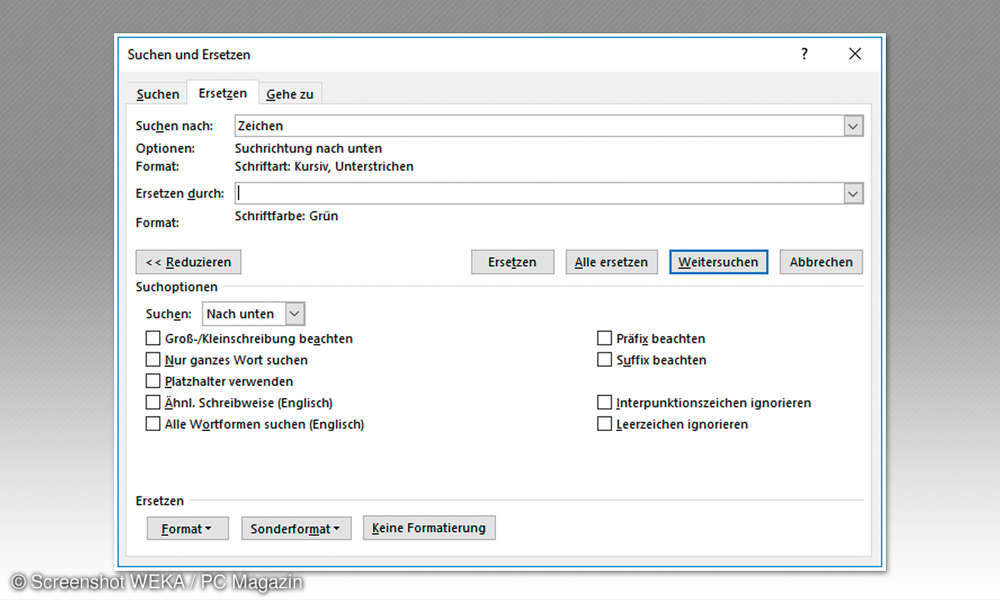This screenshot has height=600, width=1000.
Task: Collapse options with the Reduzieren button
Action: point(188,262)
